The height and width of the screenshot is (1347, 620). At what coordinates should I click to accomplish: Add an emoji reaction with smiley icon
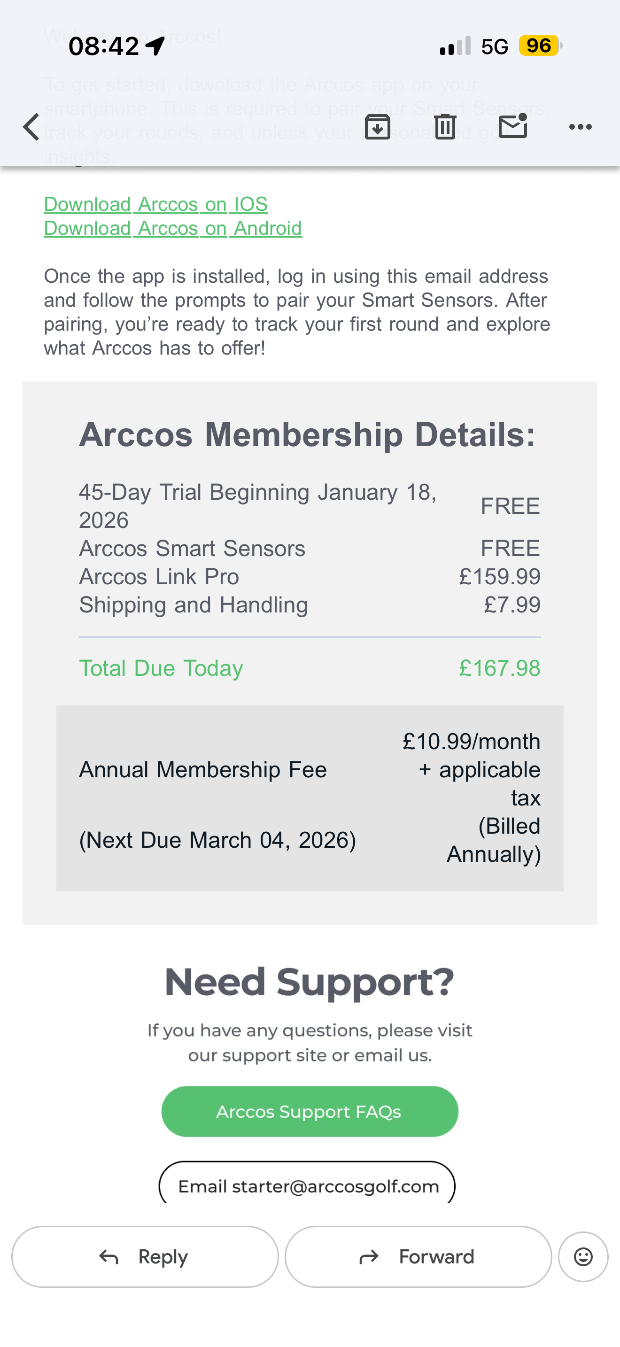coord(583,1257)
